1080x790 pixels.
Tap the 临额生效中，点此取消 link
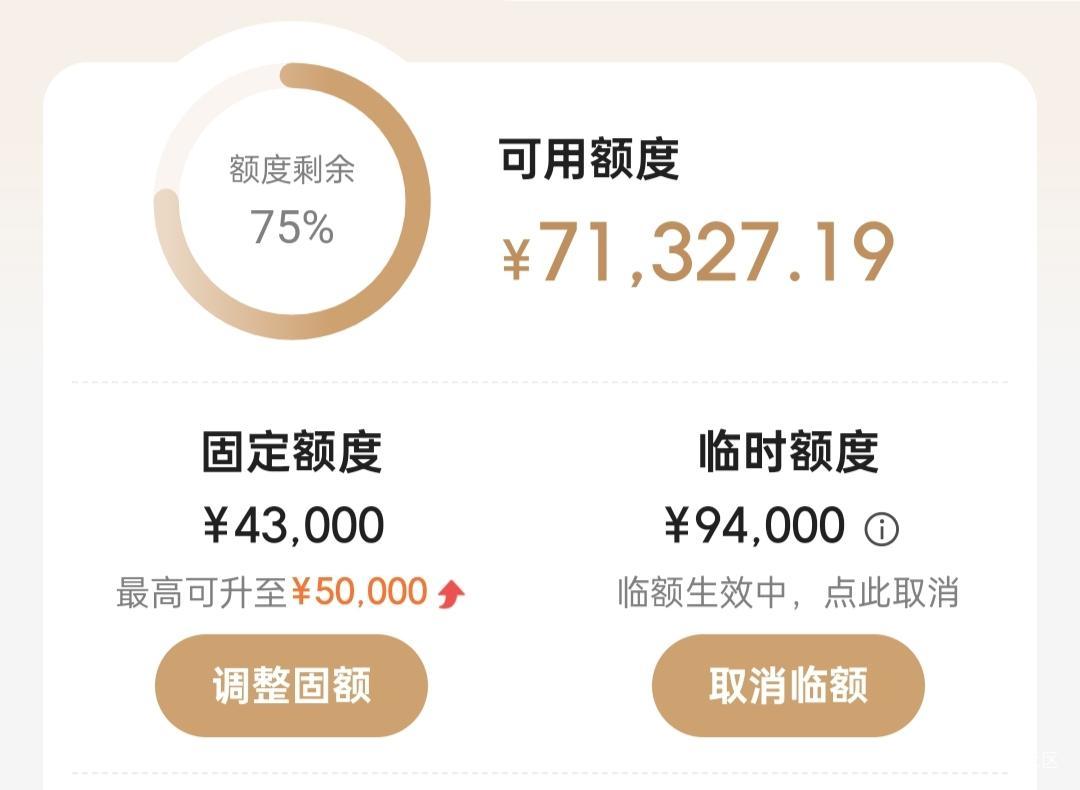(x=788, y=593)
